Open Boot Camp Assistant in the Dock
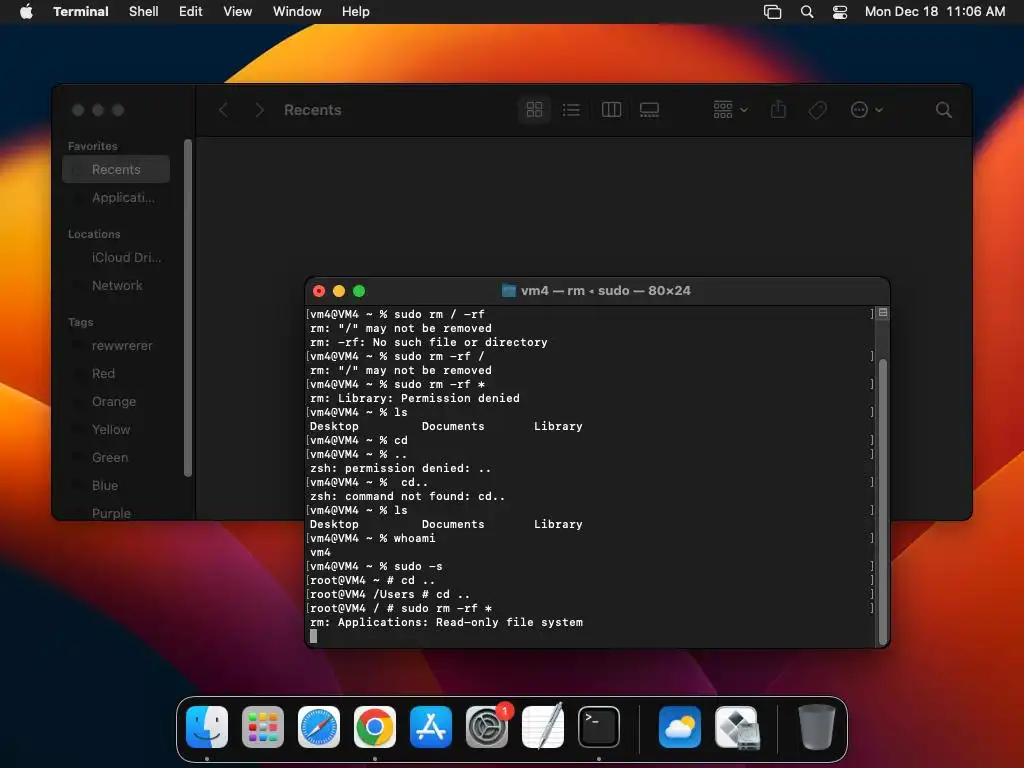 pos(736,727)
